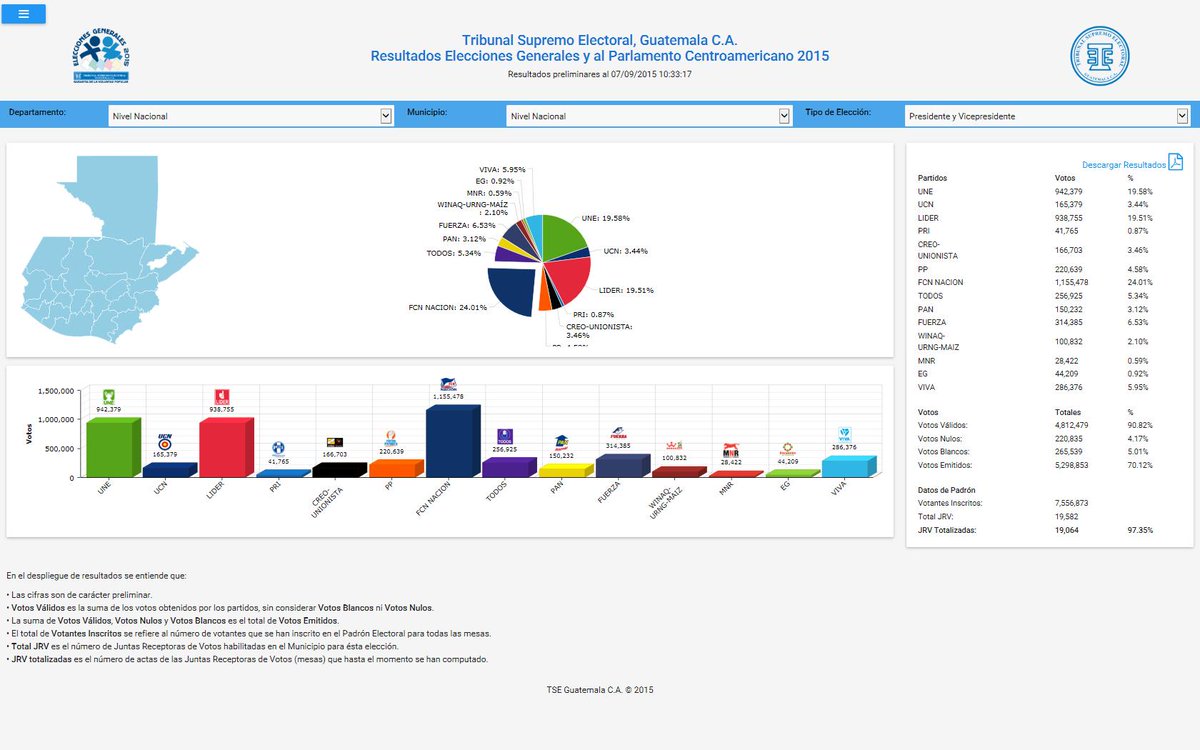Viewport: 1200px width, 750px height.
Task: Click the PP party logo above orange bar
Action: coord(391,438)
